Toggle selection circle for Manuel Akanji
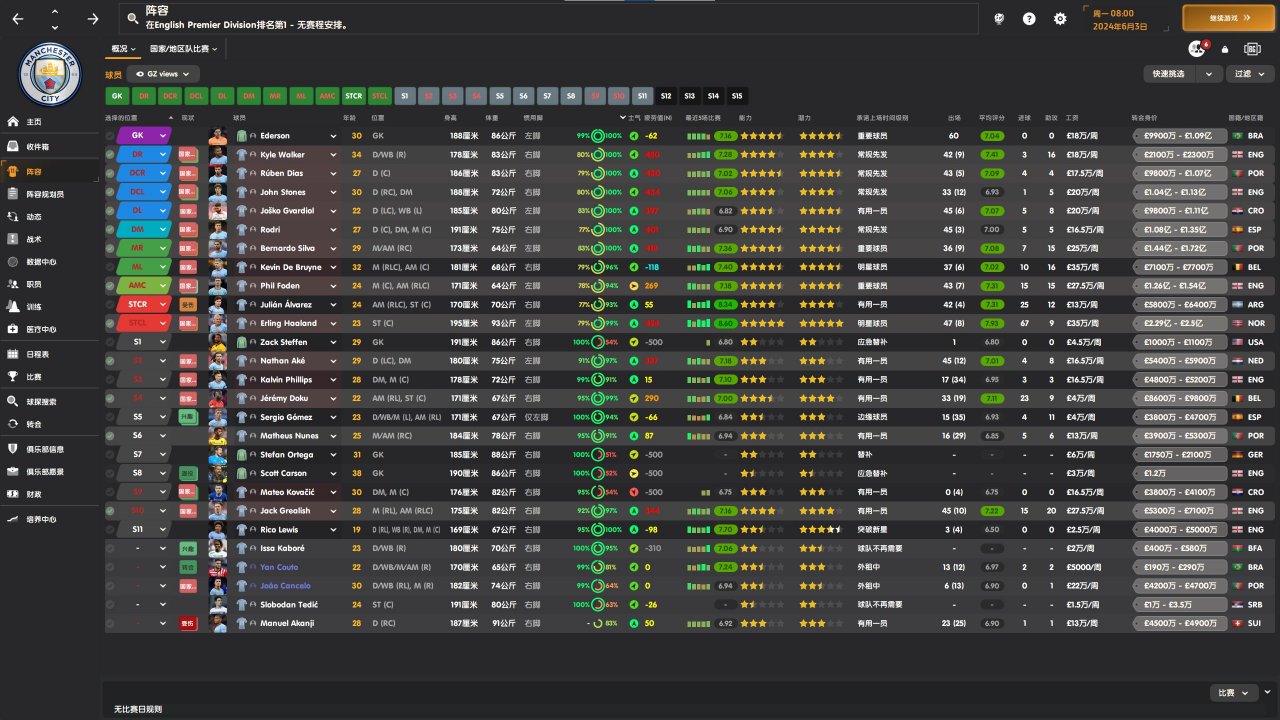1280x720 pixels. [110, 623]
